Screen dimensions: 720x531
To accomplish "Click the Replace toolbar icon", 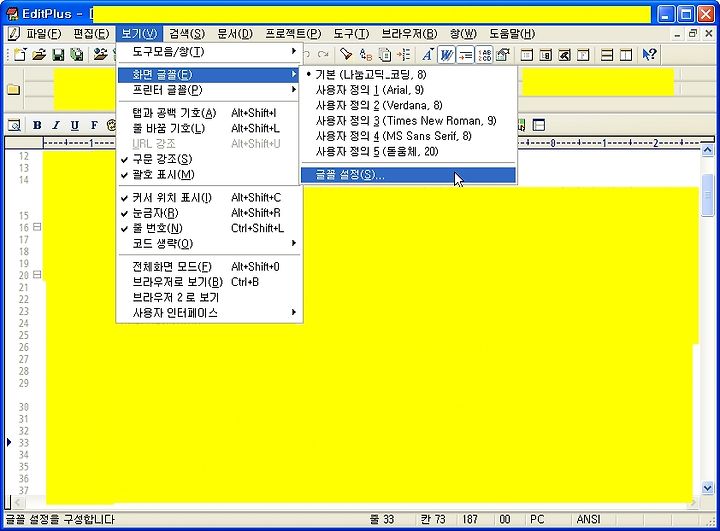I will 366,55.
